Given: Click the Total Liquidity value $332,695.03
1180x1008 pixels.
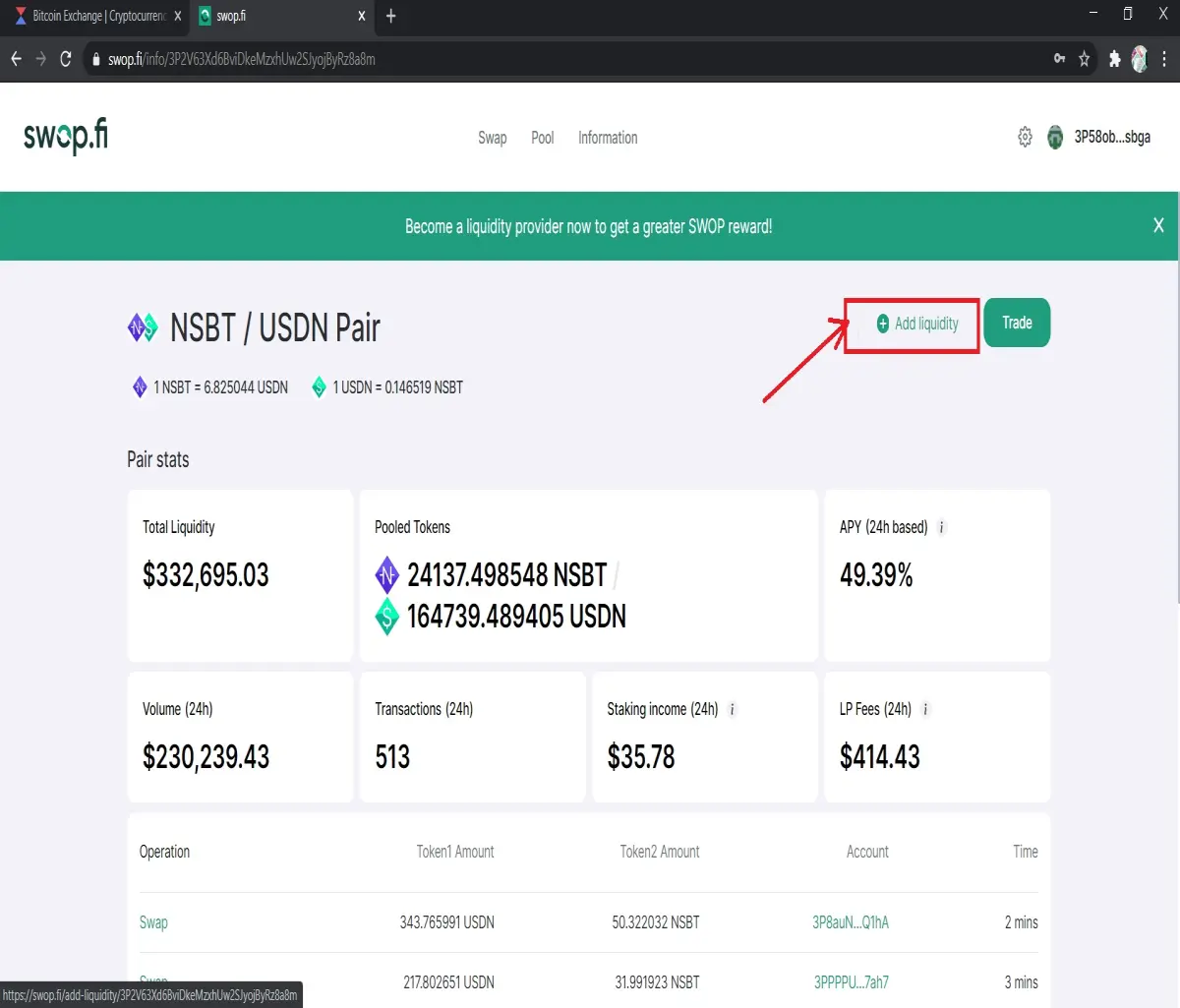Looking at the screenshot, I should pyautogui.click(x=206, y=575).
